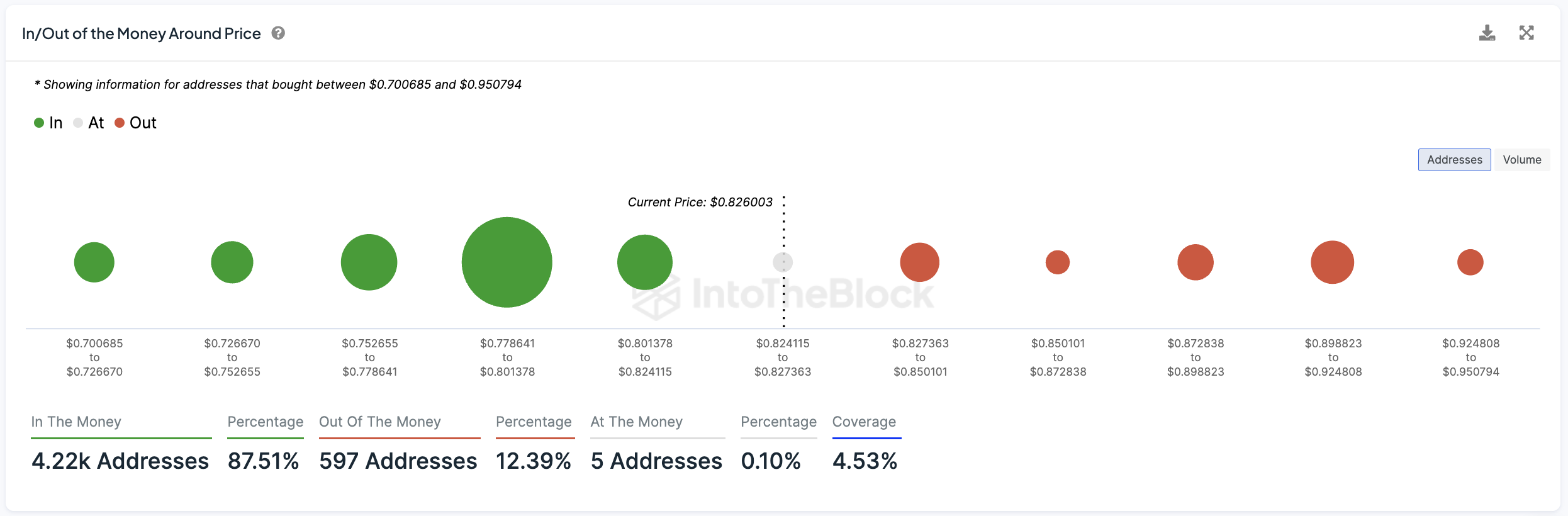Switch to the Addresses view
The height and width of the screenshot is (516, 1568).
click(x=1454, y=160)
